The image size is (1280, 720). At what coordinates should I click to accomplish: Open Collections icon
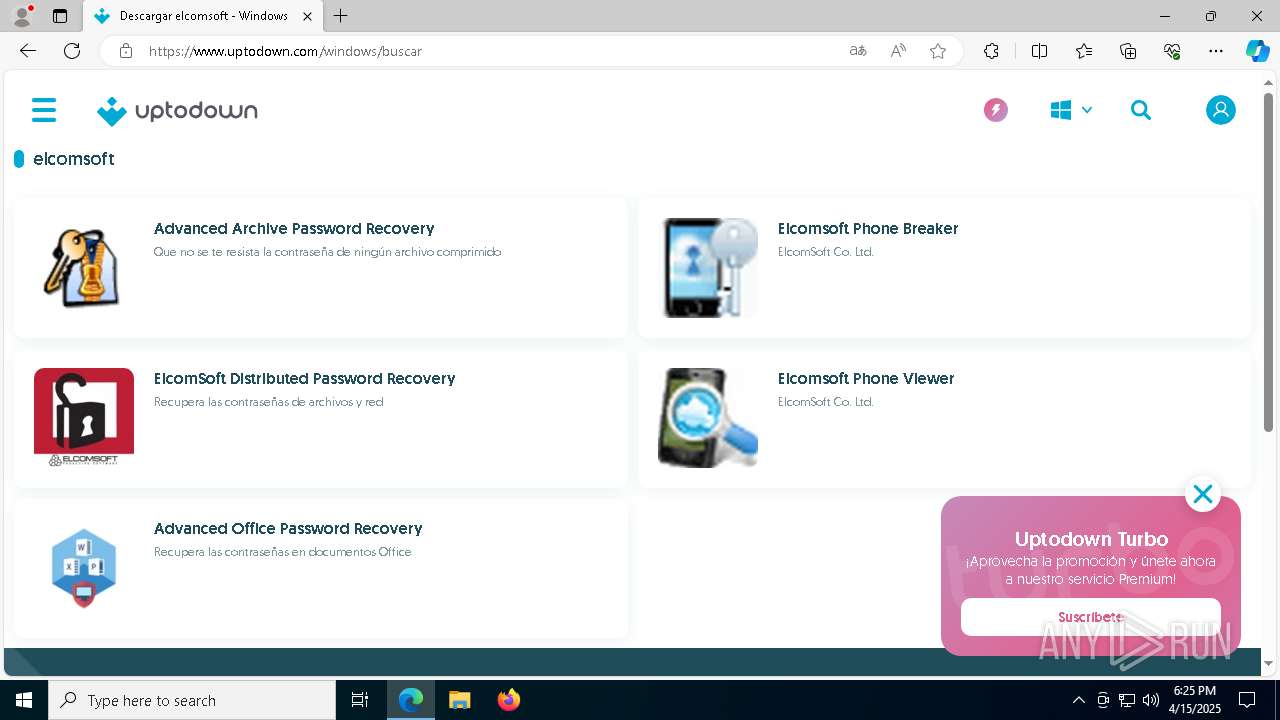1128,51
